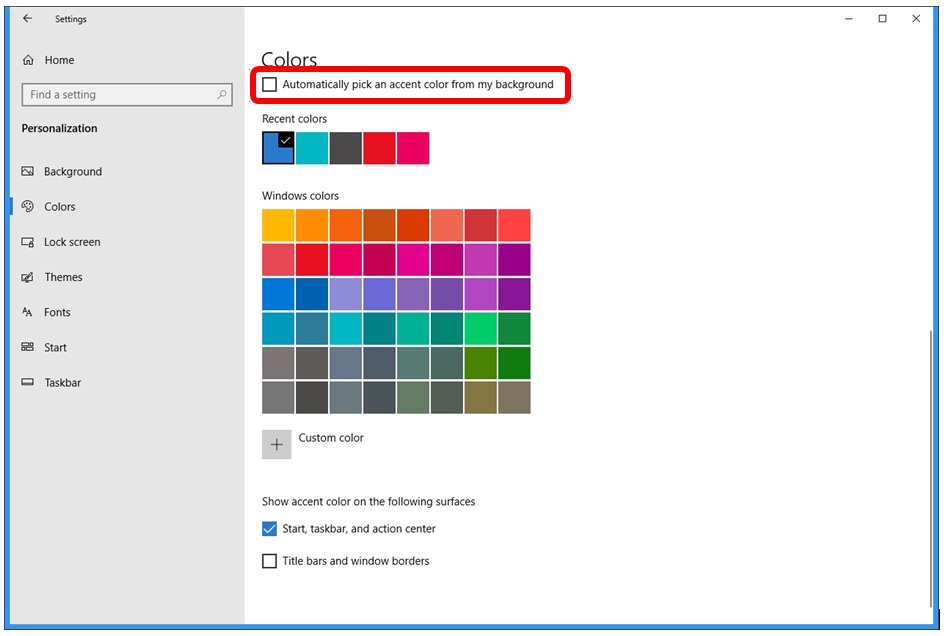Click the Find a setting search box

click(118, 95)
